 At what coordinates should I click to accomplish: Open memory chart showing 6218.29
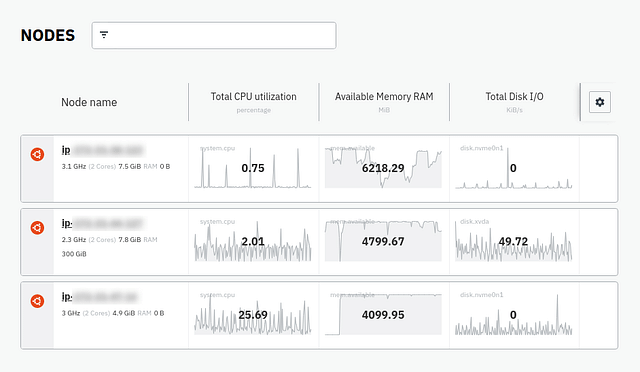pyautogui.click(x=383, y=167)
